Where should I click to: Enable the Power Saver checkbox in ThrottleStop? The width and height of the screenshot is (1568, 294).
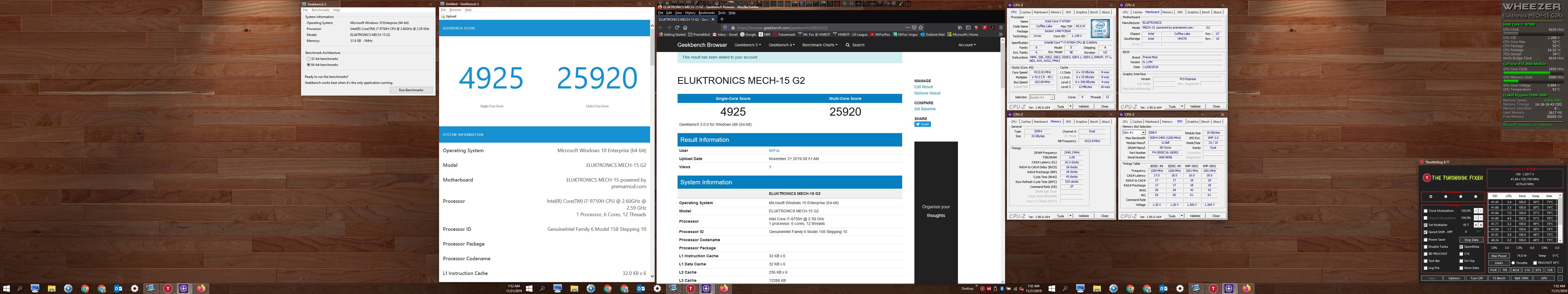(x=1426, y=240)
